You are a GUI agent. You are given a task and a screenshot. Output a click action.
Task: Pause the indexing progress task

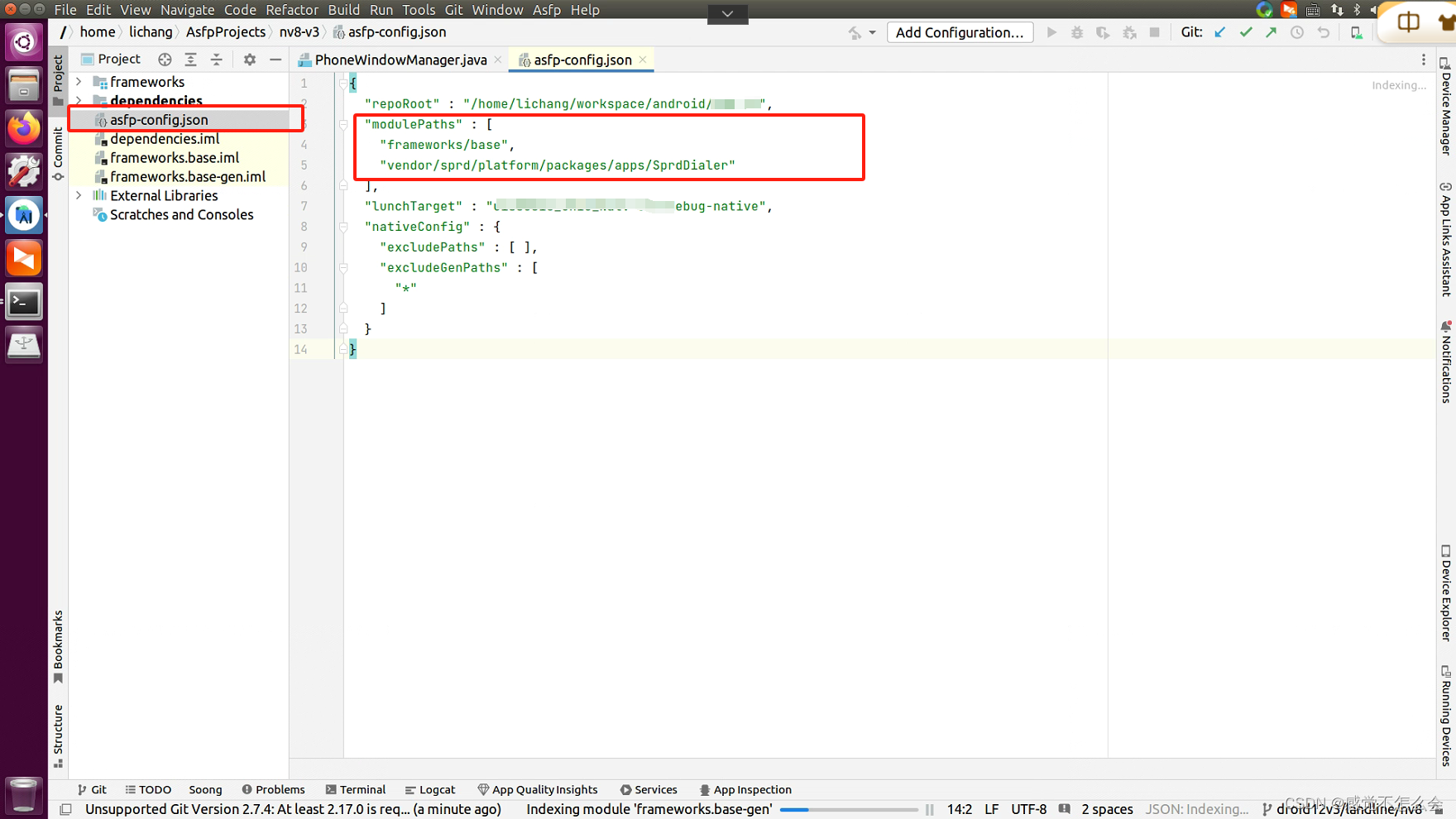click(x=929, y=809)
